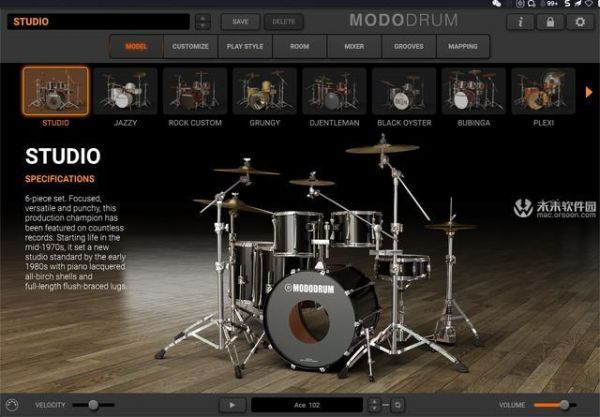Open the GROOVES tab
This screenshot has height=417, width=600.
409,46
